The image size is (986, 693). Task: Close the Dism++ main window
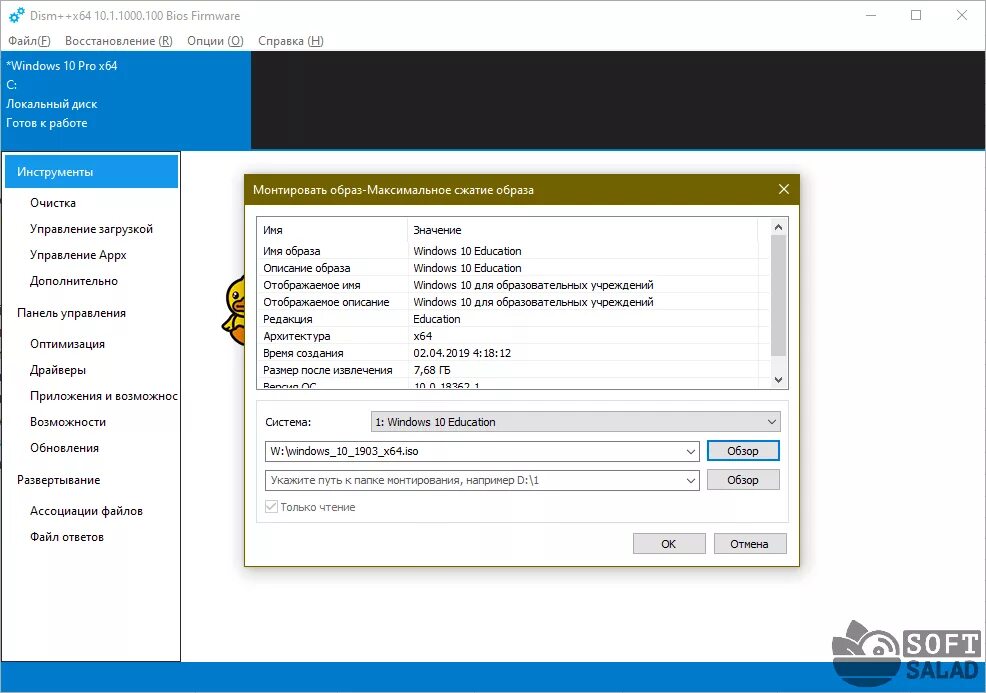click(961, 15)
